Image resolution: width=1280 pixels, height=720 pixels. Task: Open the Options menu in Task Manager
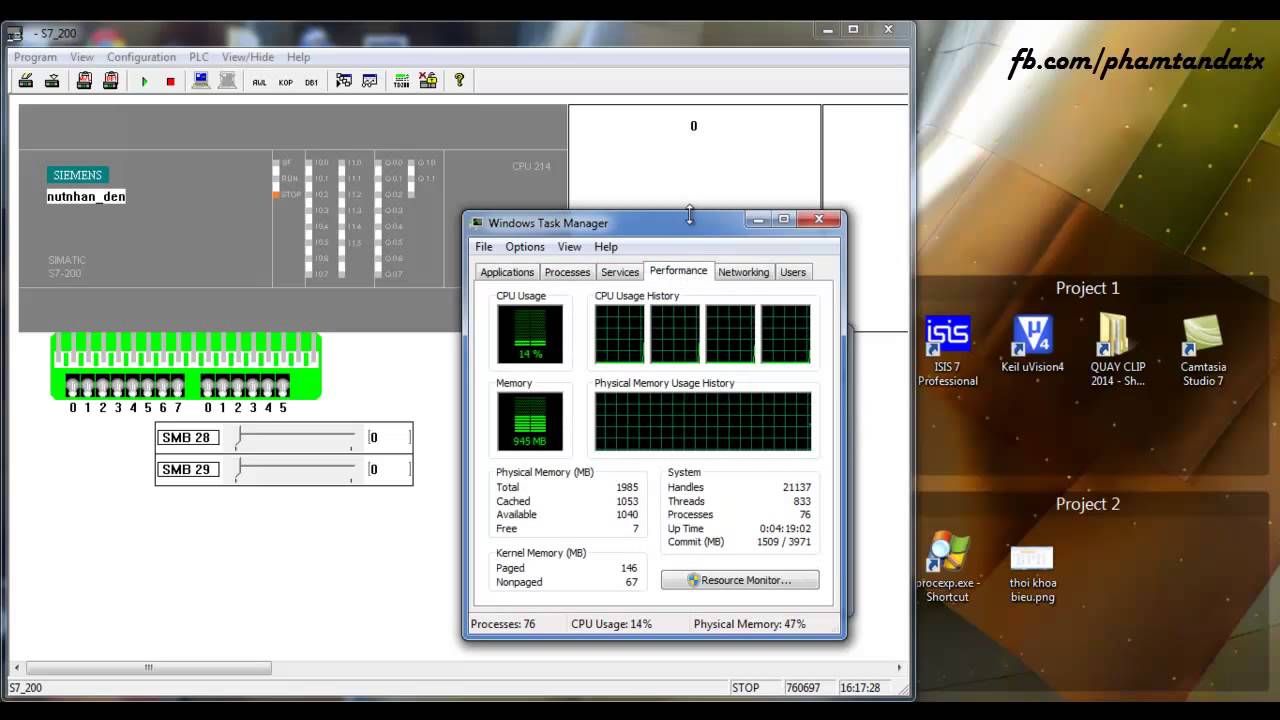(525, 247)
